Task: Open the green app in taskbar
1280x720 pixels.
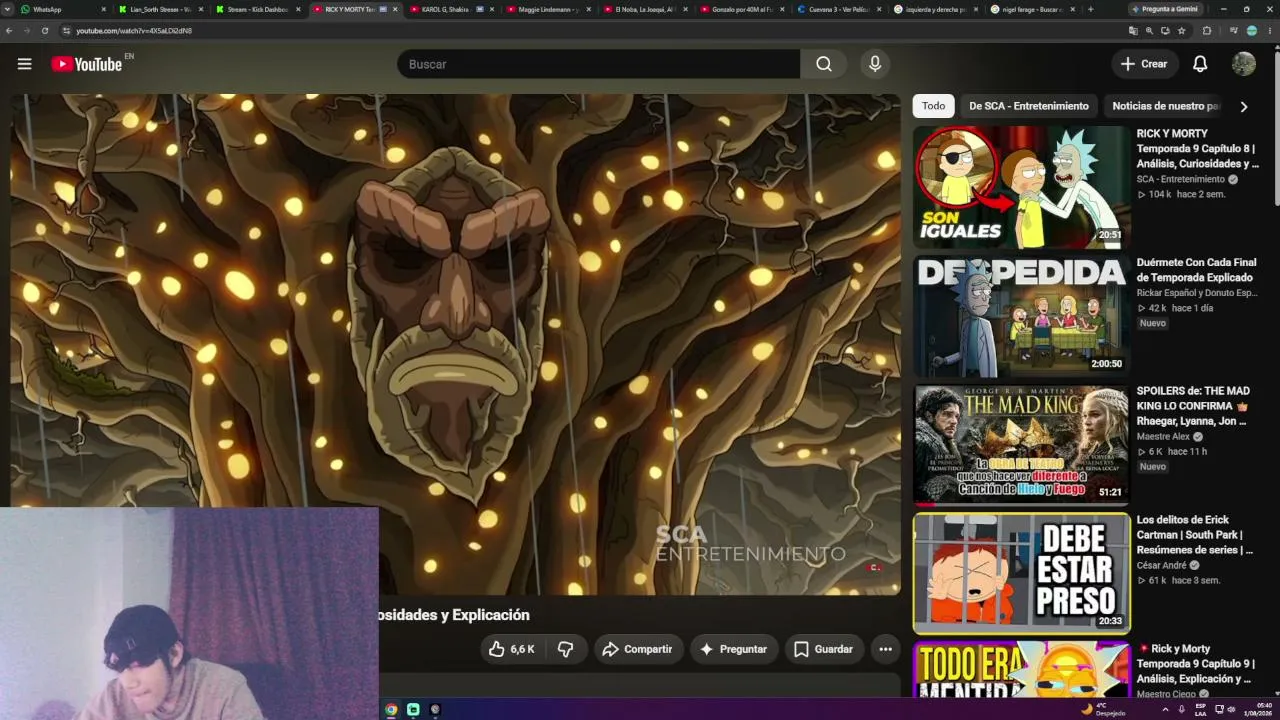Action: pyautogui.click(x=413, y=709)
